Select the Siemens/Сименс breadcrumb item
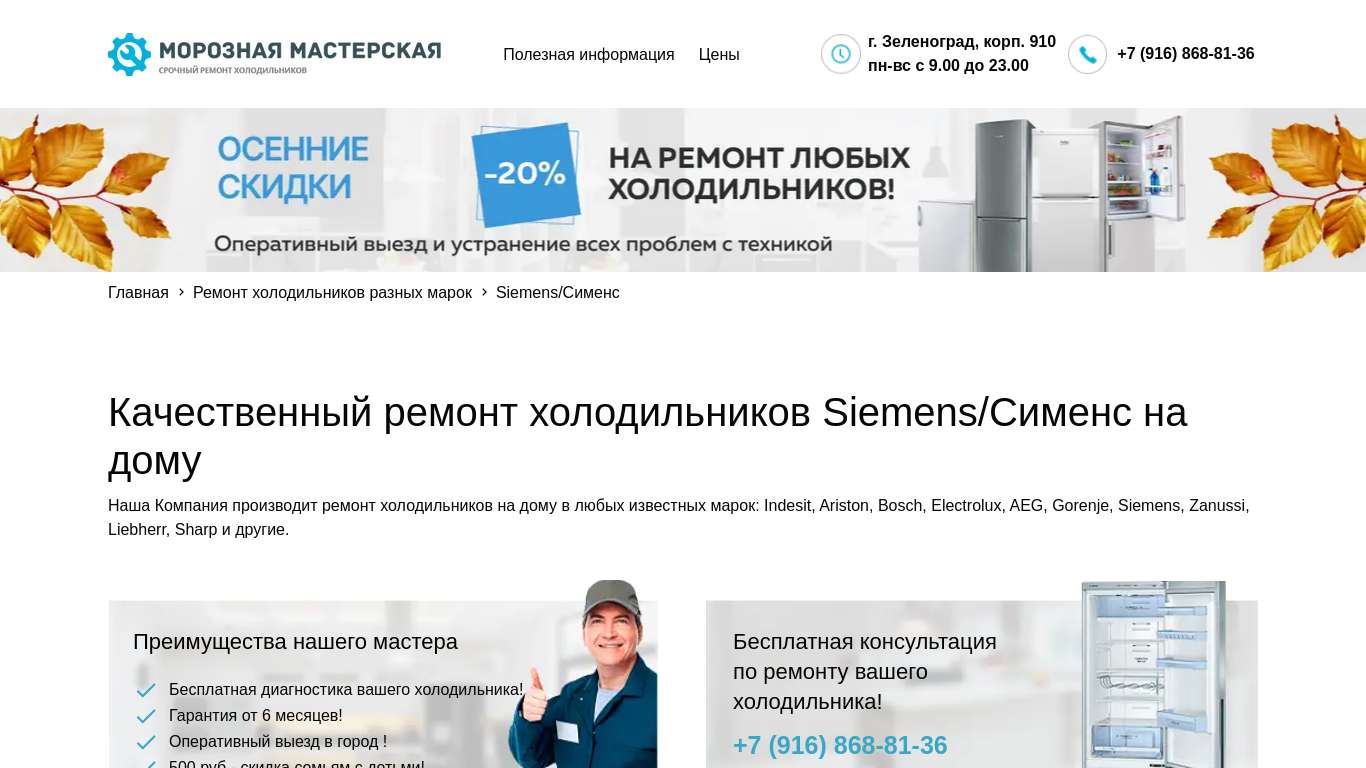 coord(558,292)
